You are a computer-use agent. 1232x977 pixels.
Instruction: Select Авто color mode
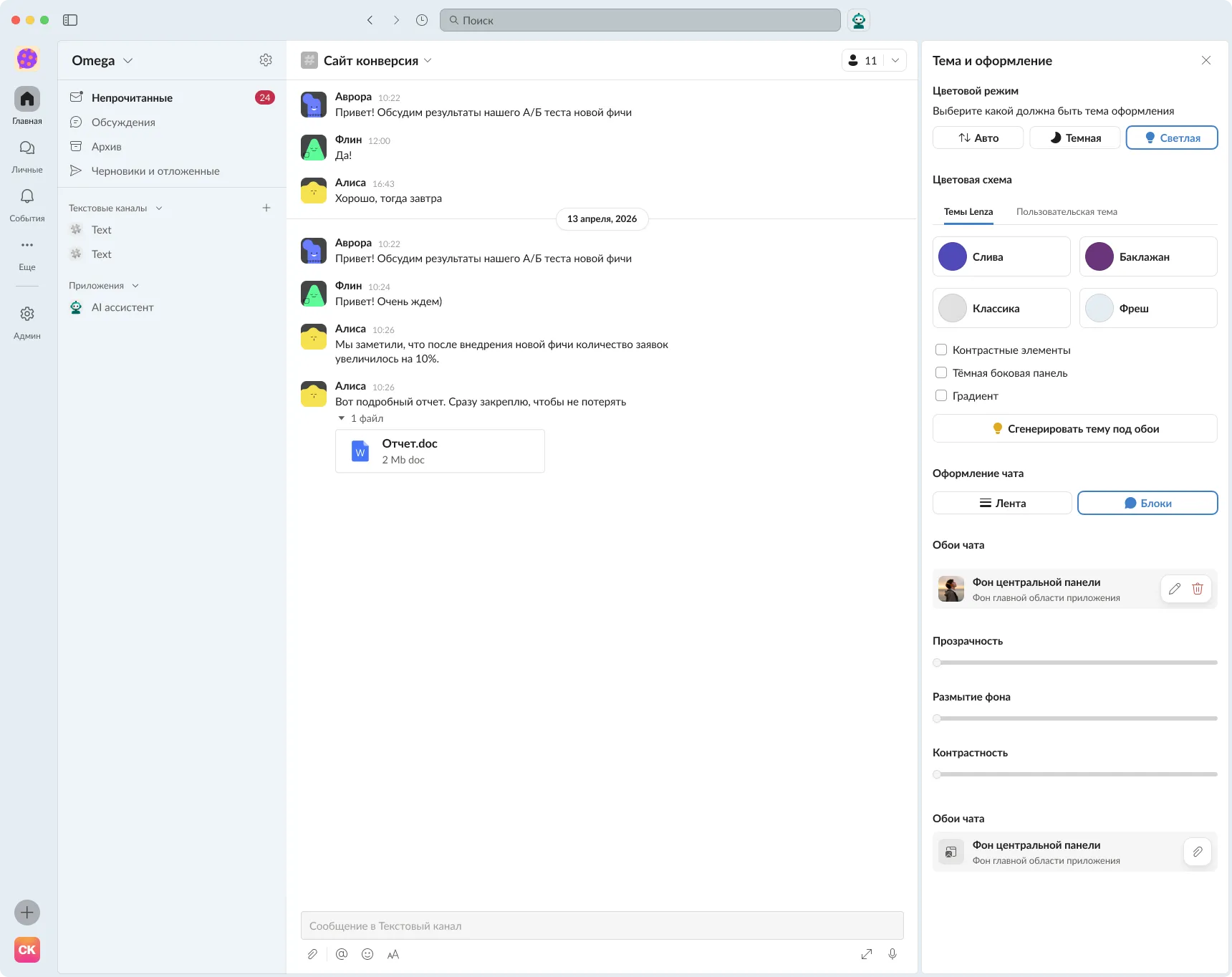click(978, 138)
